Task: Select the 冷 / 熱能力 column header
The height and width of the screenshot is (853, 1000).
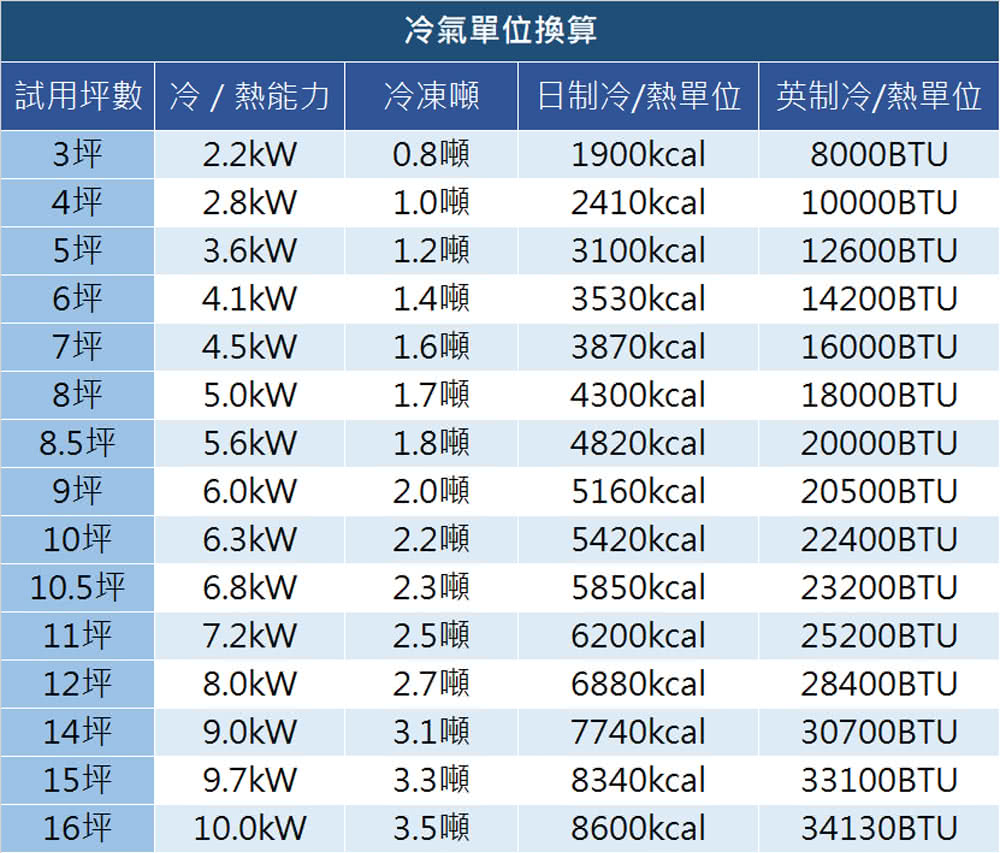Action: point(250,95)
